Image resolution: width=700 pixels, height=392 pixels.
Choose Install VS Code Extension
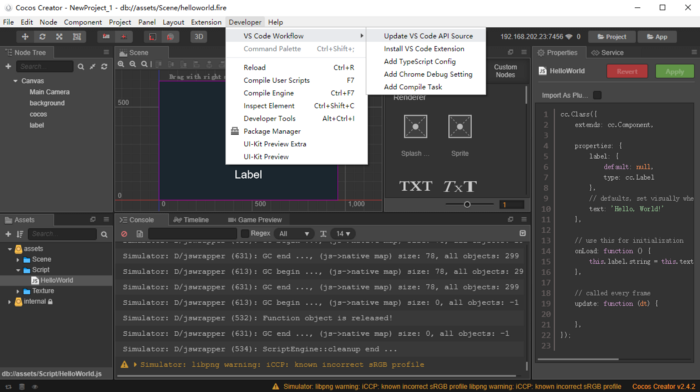(425, 49)
